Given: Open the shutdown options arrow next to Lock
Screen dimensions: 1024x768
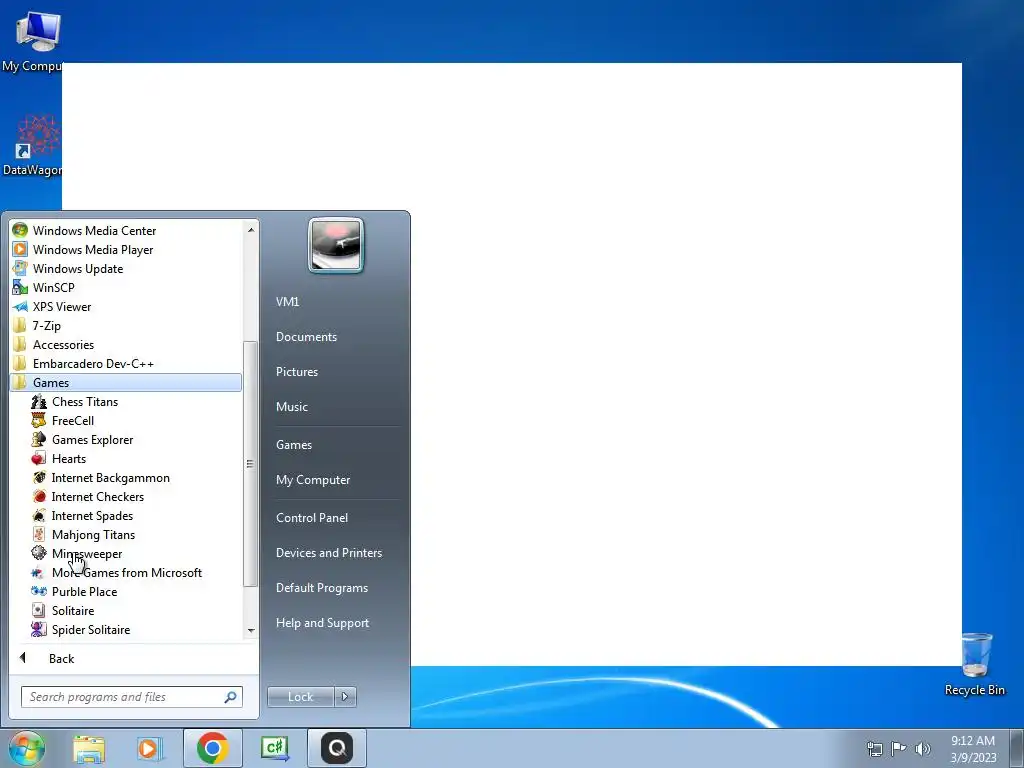Looking at the screenshot, I should point(345,697).
